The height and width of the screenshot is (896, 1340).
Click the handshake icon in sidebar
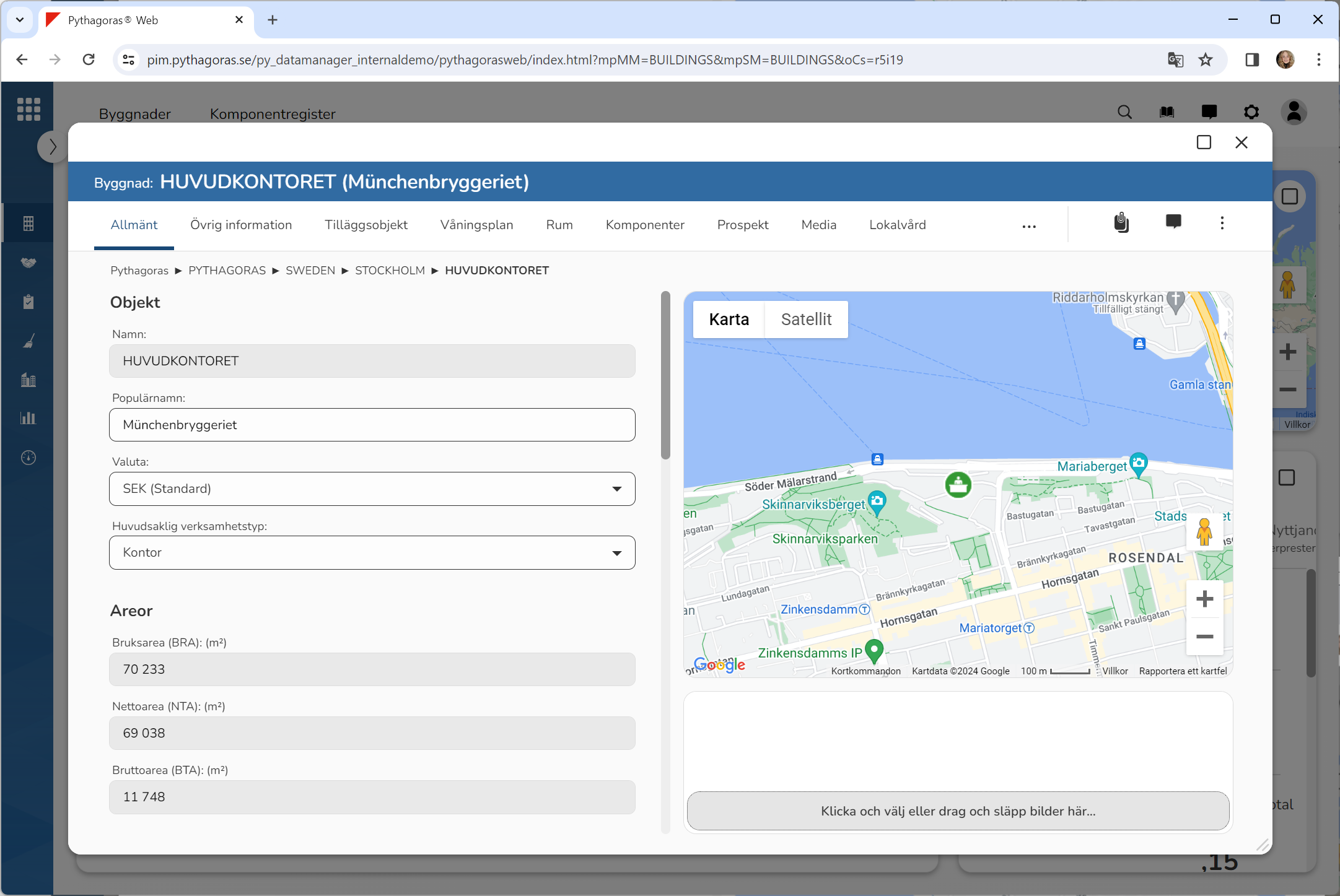(x=28, y=263)
